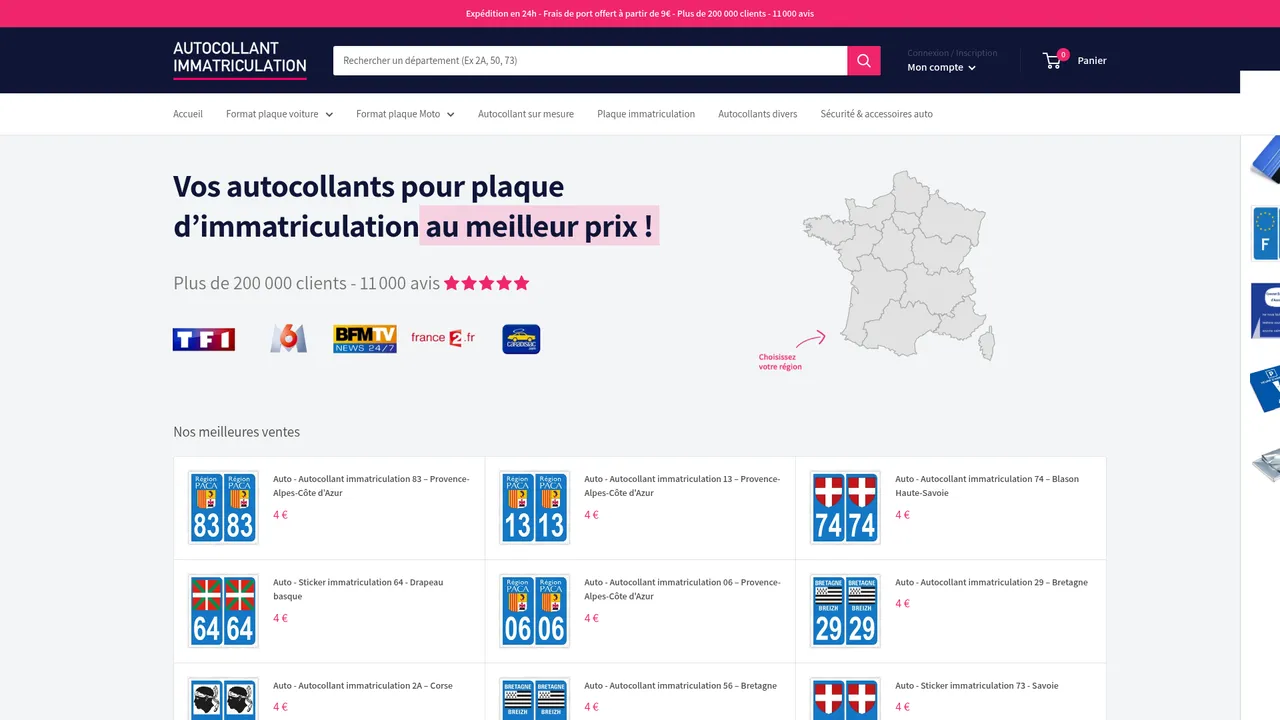Open the Autocollants divers menu item
Image resolution: width=1280 pixels, height=720 pixels.
point(758,114)
